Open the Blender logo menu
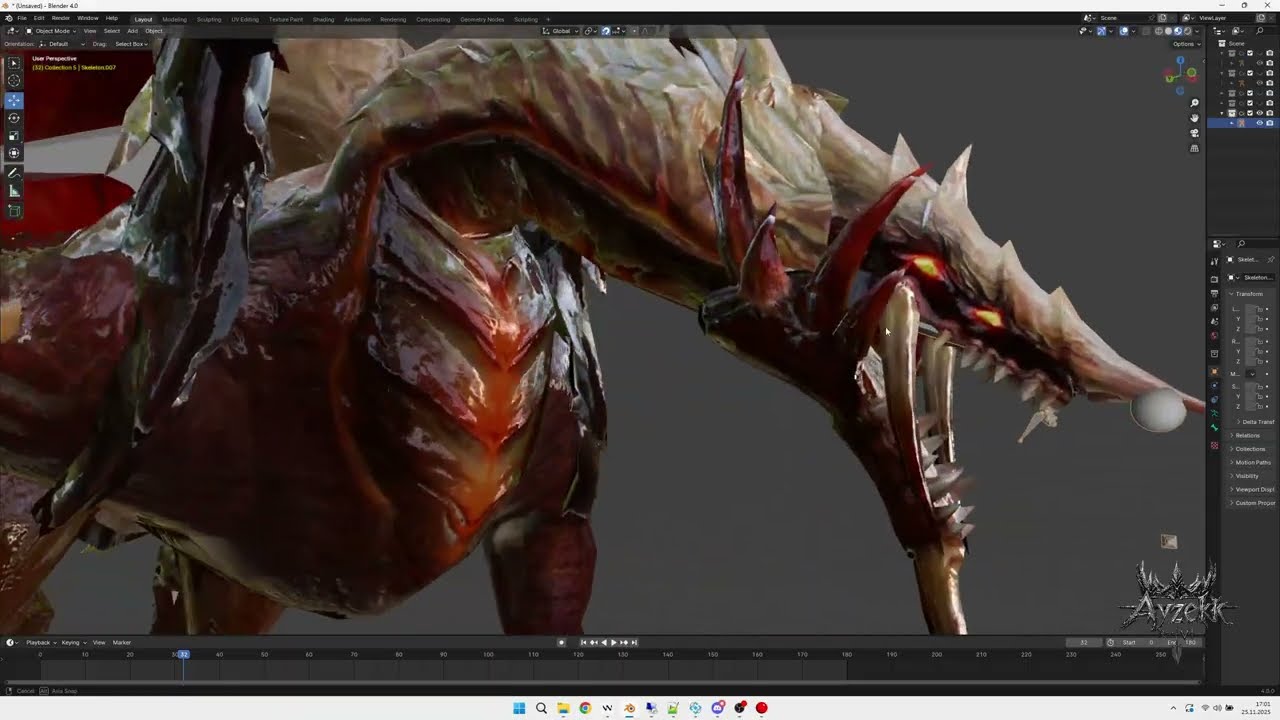Screen dimensions: 1280x720 [9, 18]
